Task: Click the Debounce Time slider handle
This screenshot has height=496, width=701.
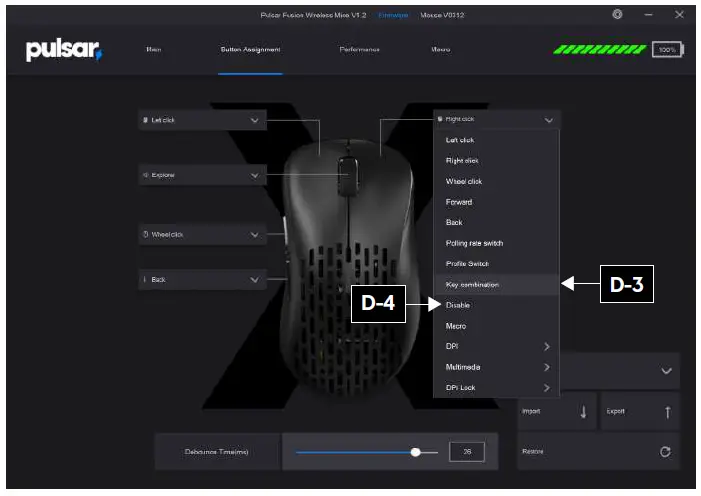Action: [x=415, y=452]
